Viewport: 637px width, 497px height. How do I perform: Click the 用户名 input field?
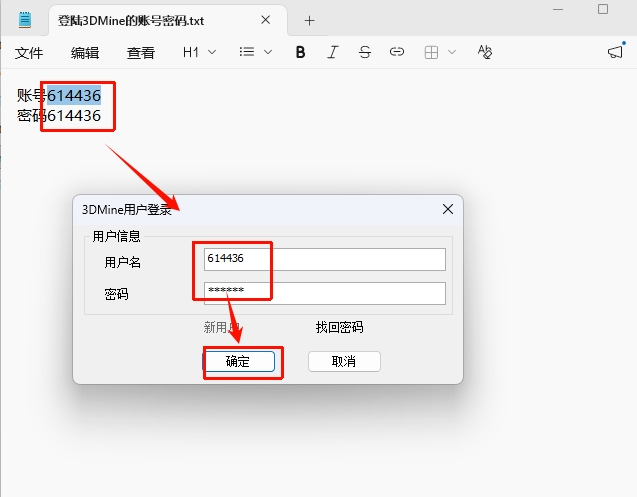pyautogui.click(x=325, y=259)
